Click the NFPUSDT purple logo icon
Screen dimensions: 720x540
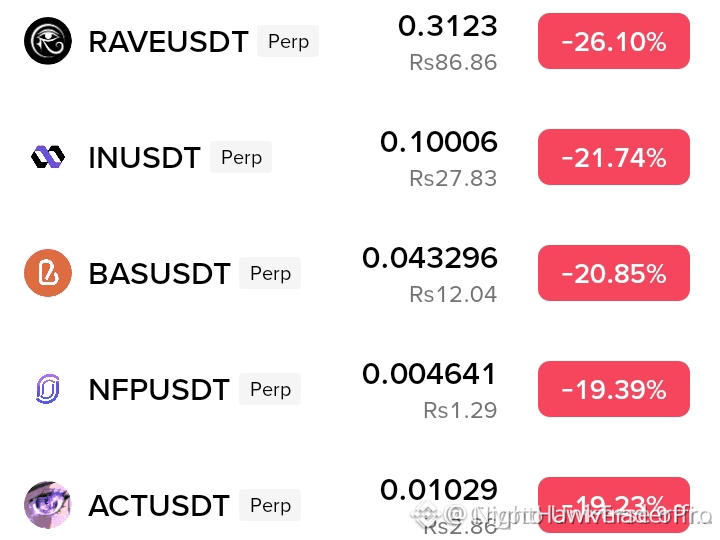point(48,389)
